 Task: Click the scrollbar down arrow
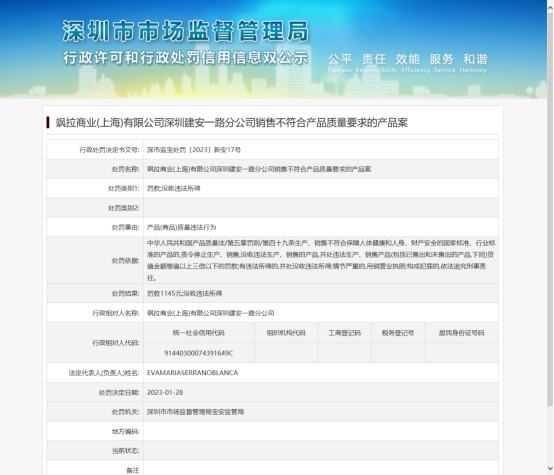(550, 468)
